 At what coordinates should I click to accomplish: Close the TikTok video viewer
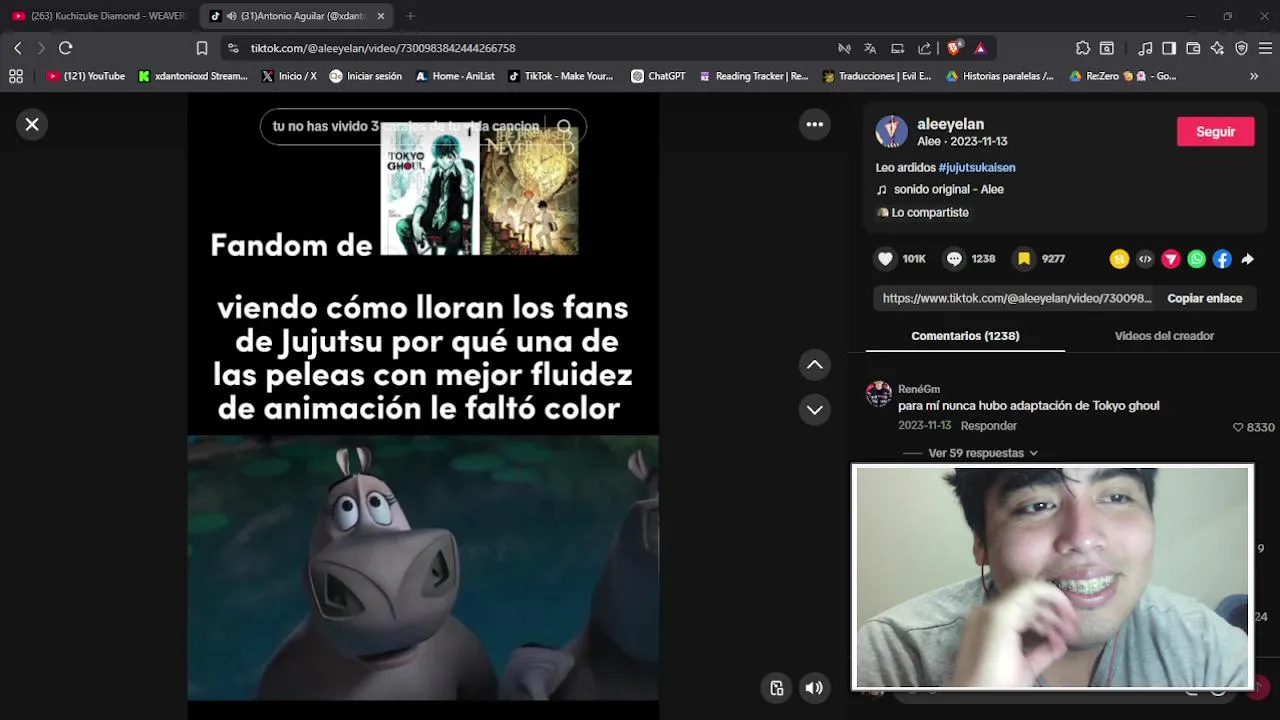pos(32,124)
